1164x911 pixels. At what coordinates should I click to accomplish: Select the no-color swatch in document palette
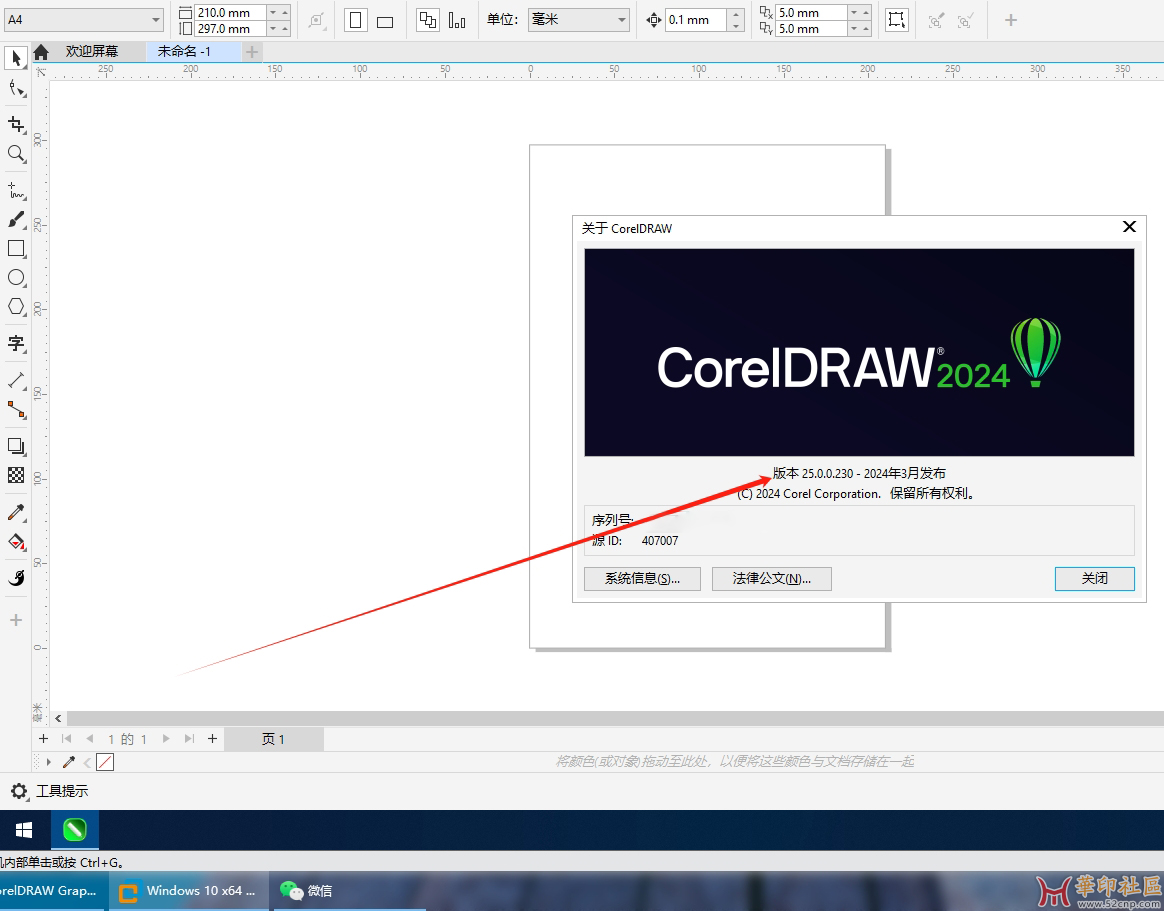105,762
